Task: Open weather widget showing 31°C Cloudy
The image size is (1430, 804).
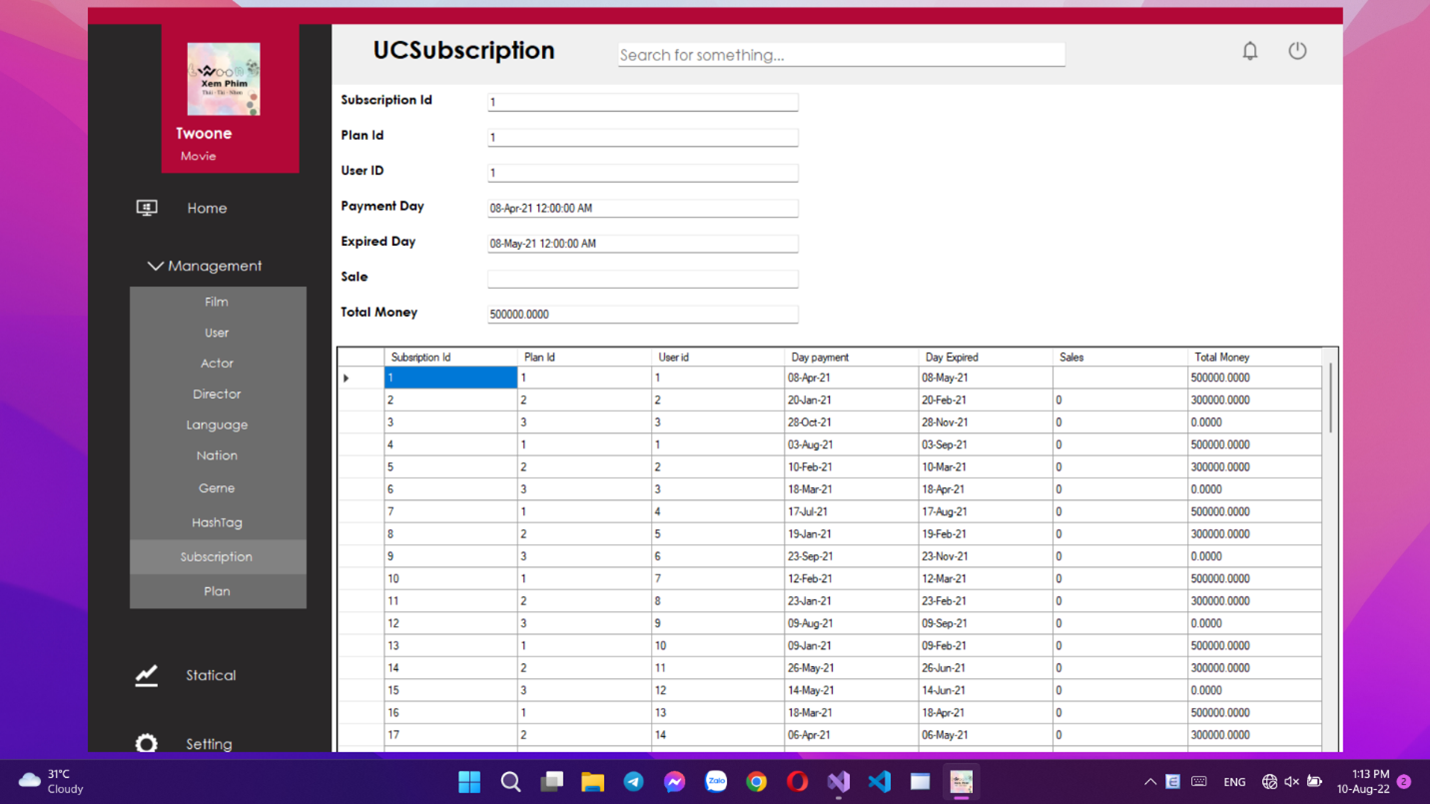Action: pyautogui.click(x=51, y=781)
